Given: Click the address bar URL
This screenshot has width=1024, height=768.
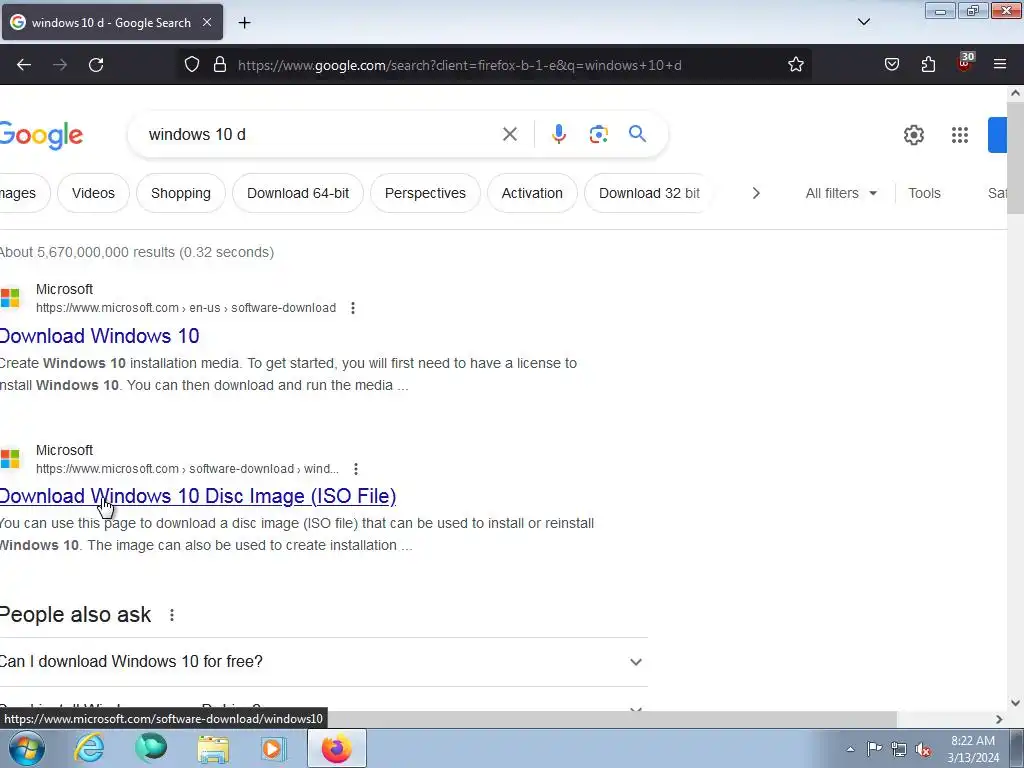Looking at the screenshot, I should coord(460,65).
